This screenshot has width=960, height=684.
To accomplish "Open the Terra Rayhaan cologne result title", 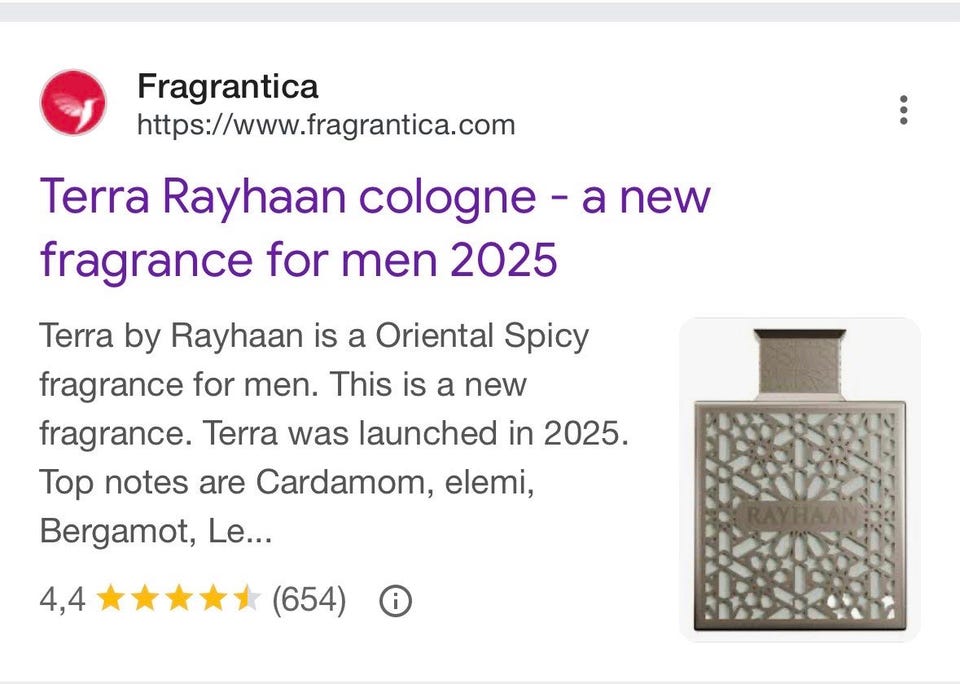I will click(375, 228).
